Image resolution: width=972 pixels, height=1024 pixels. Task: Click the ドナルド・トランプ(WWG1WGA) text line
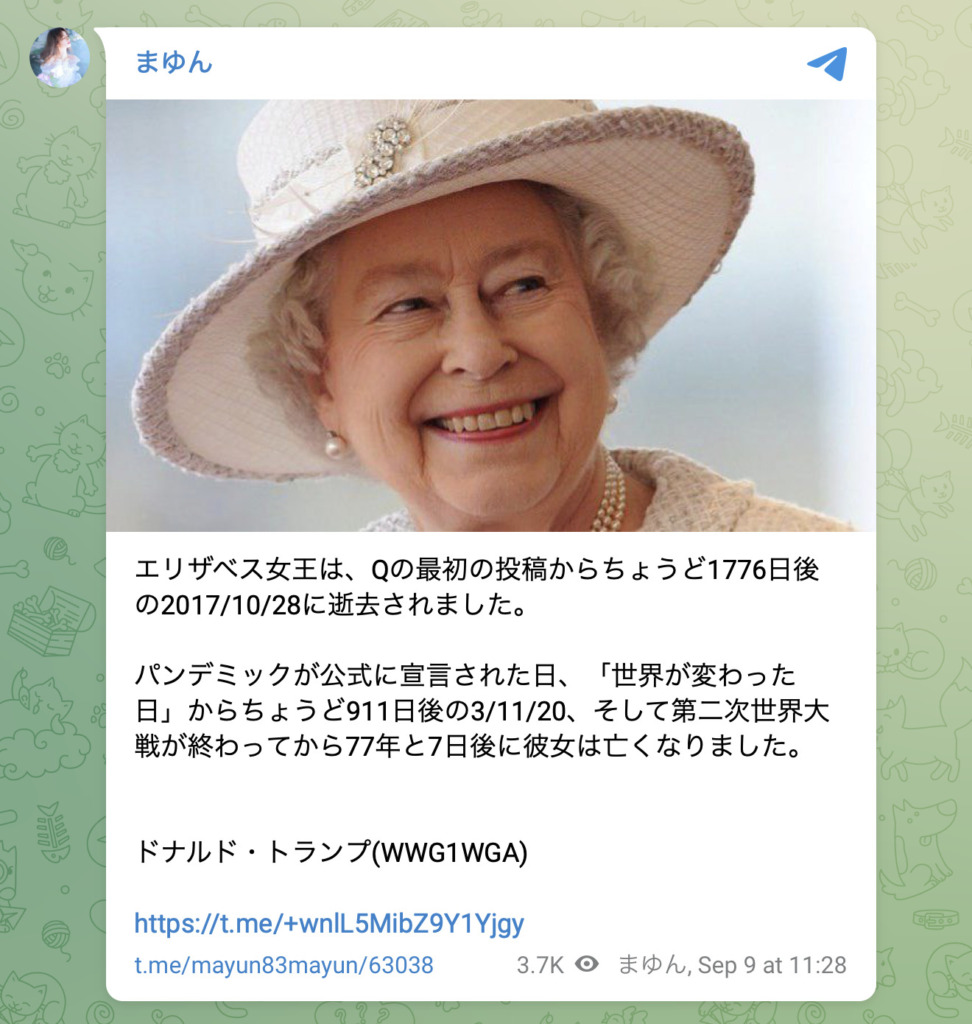[x=331, y=852]
